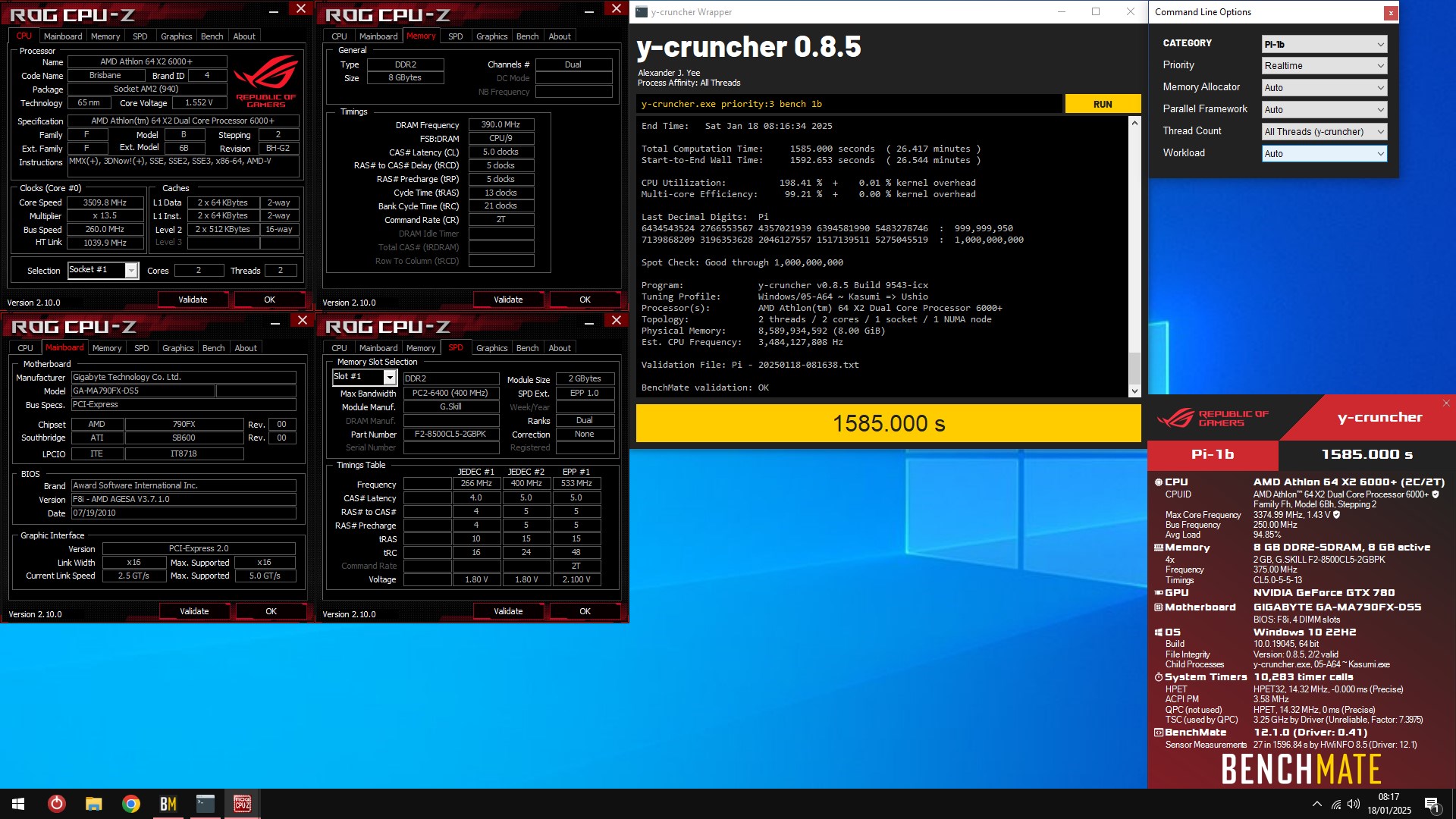Click the Motherboard section icon in BenchMate panel
The image size is (1456, 819).
click(1158, 607)
